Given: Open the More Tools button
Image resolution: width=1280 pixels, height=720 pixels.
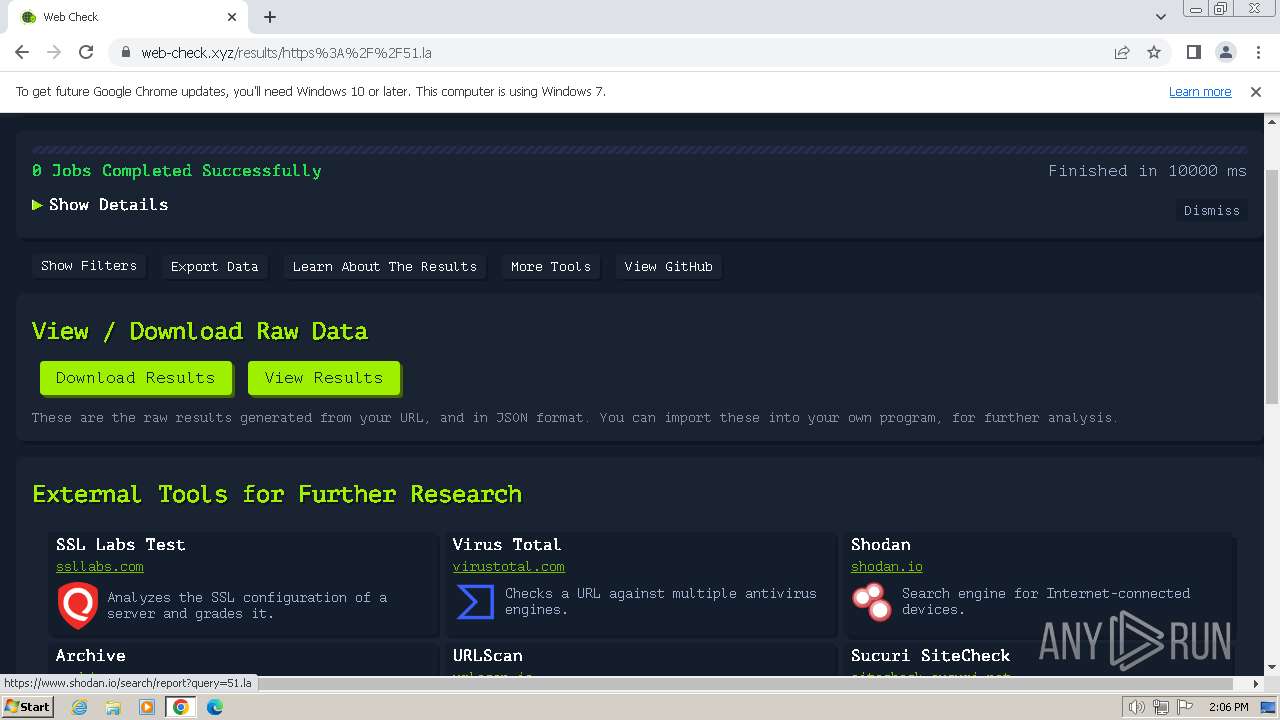Looking at the screenshot, I should pos(550,267).
